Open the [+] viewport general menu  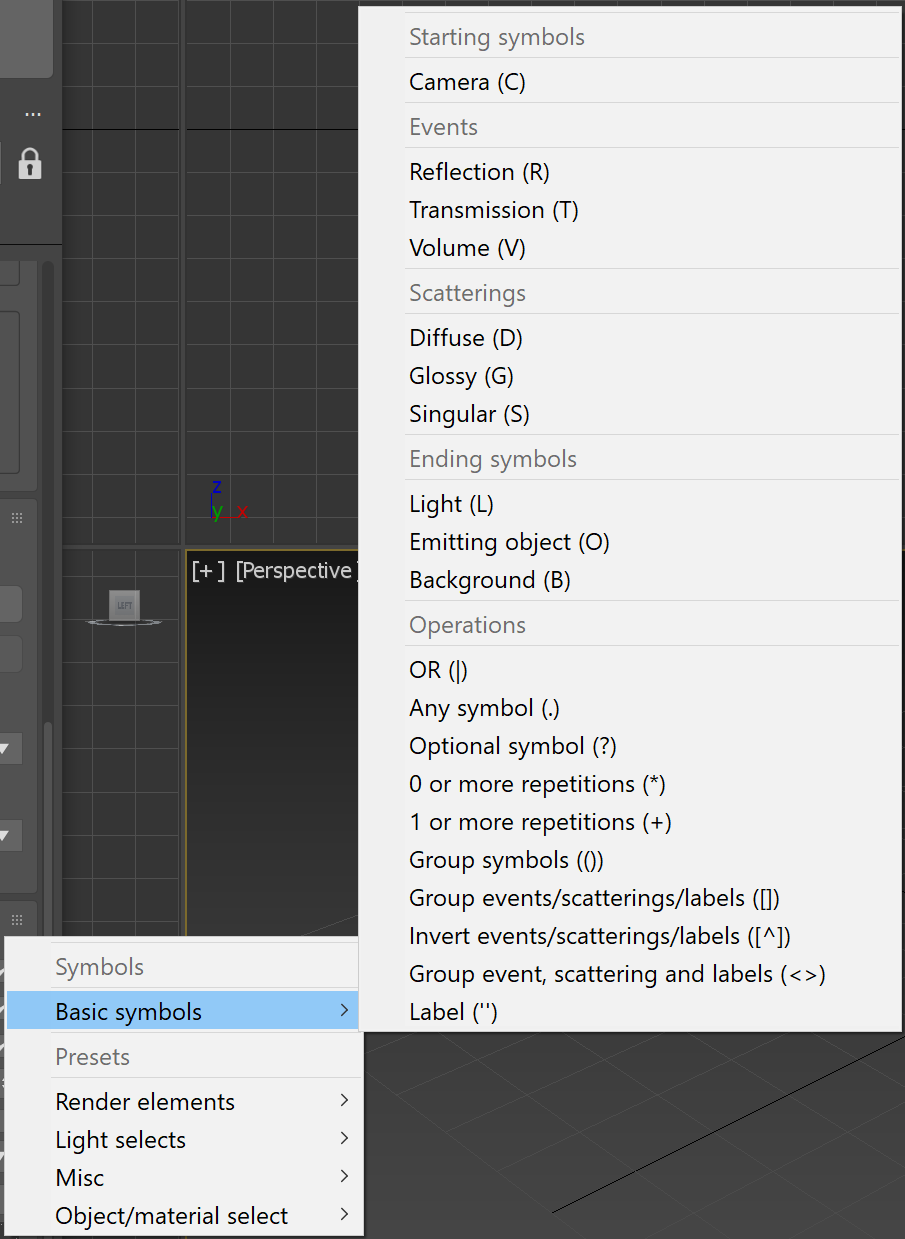coord(207,570)
